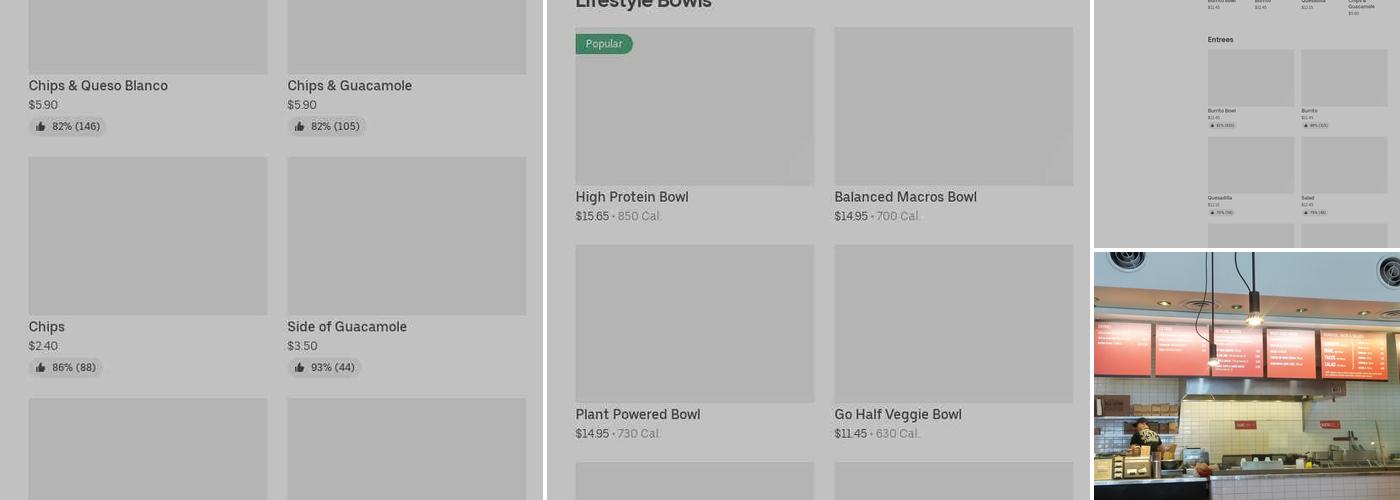Open the restaurant counter photo
The height and width of the screenshot is (500, 1400).
pos(1246,376)
